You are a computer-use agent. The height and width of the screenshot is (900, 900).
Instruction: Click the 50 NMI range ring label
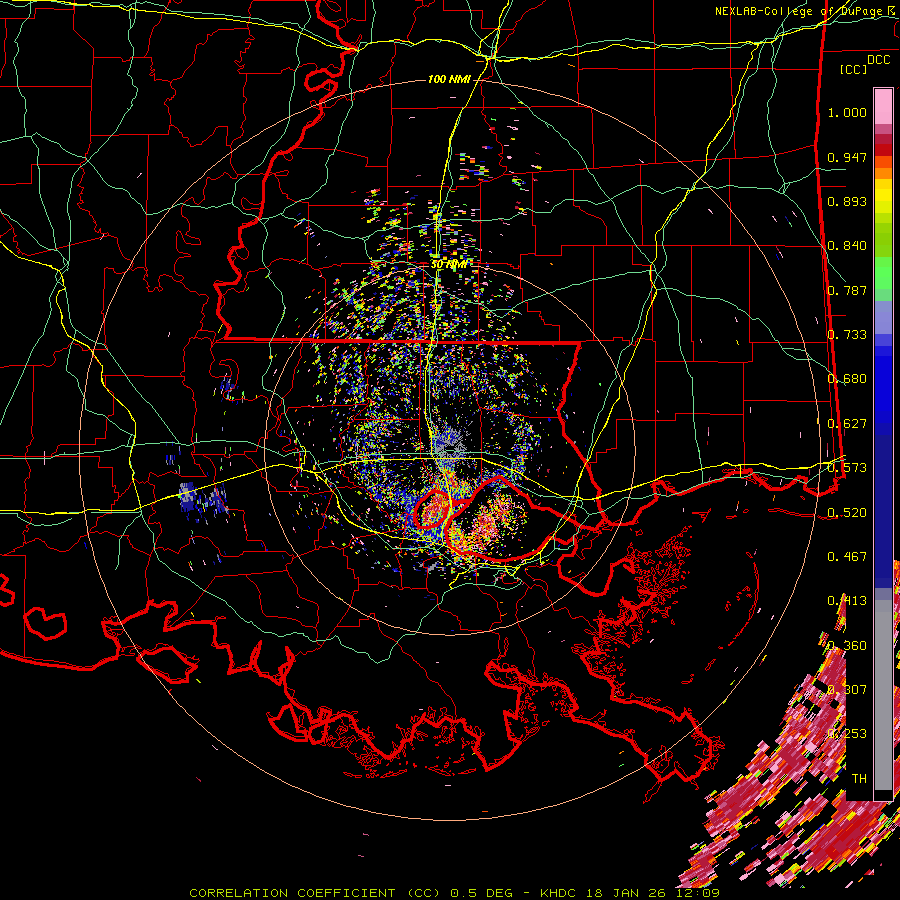click(448, 265)
